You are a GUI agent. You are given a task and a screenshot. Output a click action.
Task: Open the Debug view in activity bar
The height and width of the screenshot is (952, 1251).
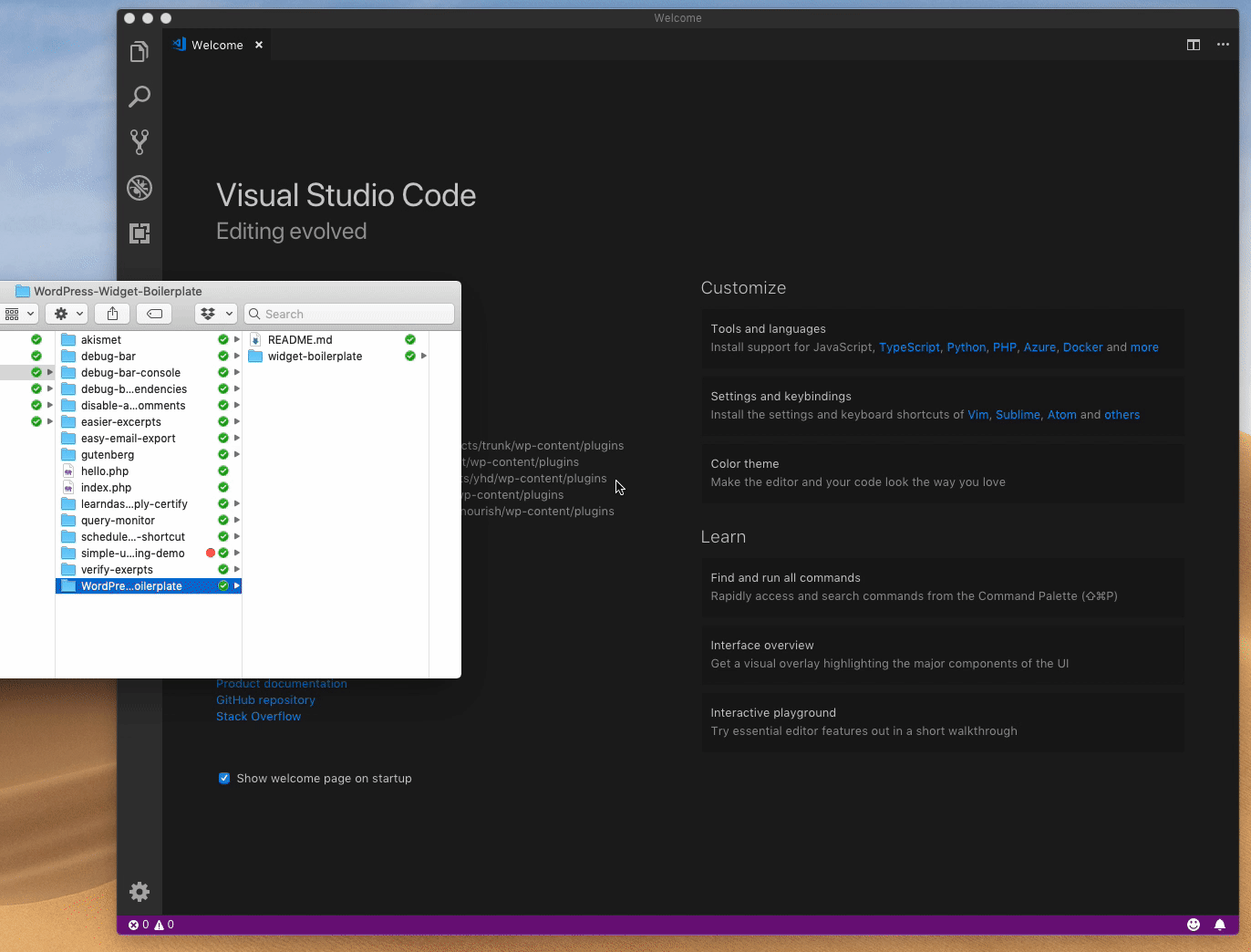[140, 188]
